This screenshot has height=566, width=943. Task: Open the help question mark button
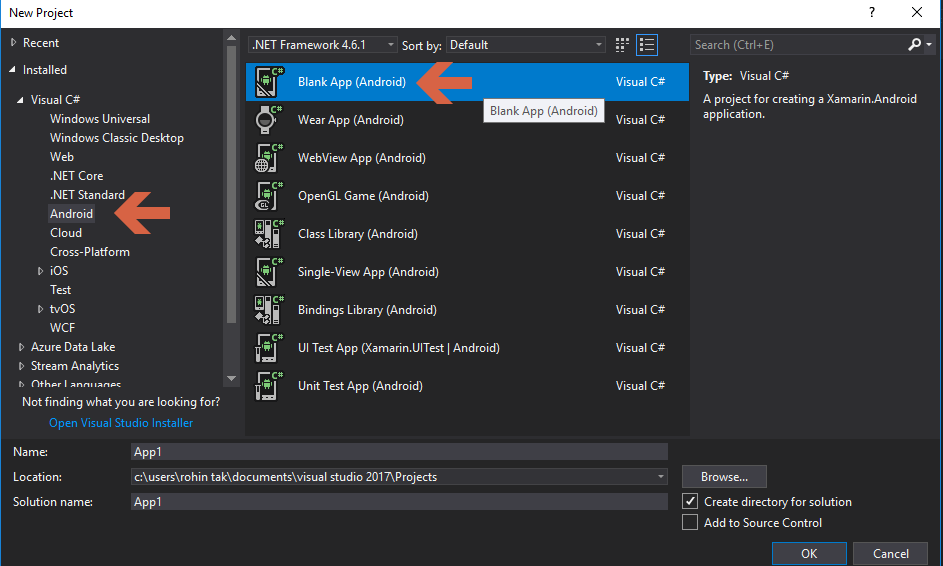tap(871, 13)
